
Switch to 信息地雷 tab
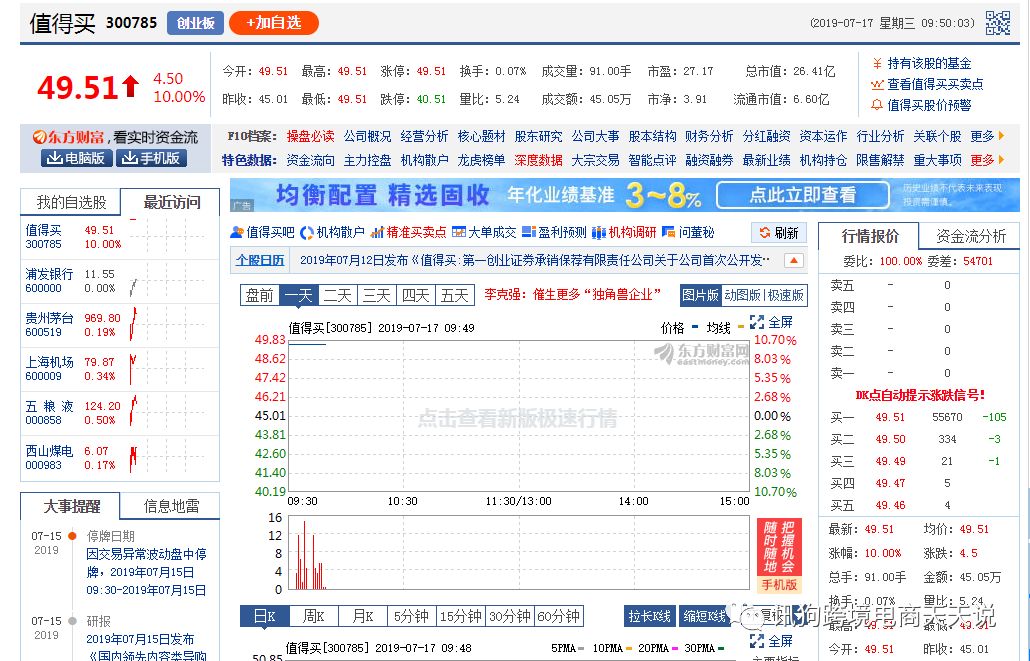click(171, 506)
